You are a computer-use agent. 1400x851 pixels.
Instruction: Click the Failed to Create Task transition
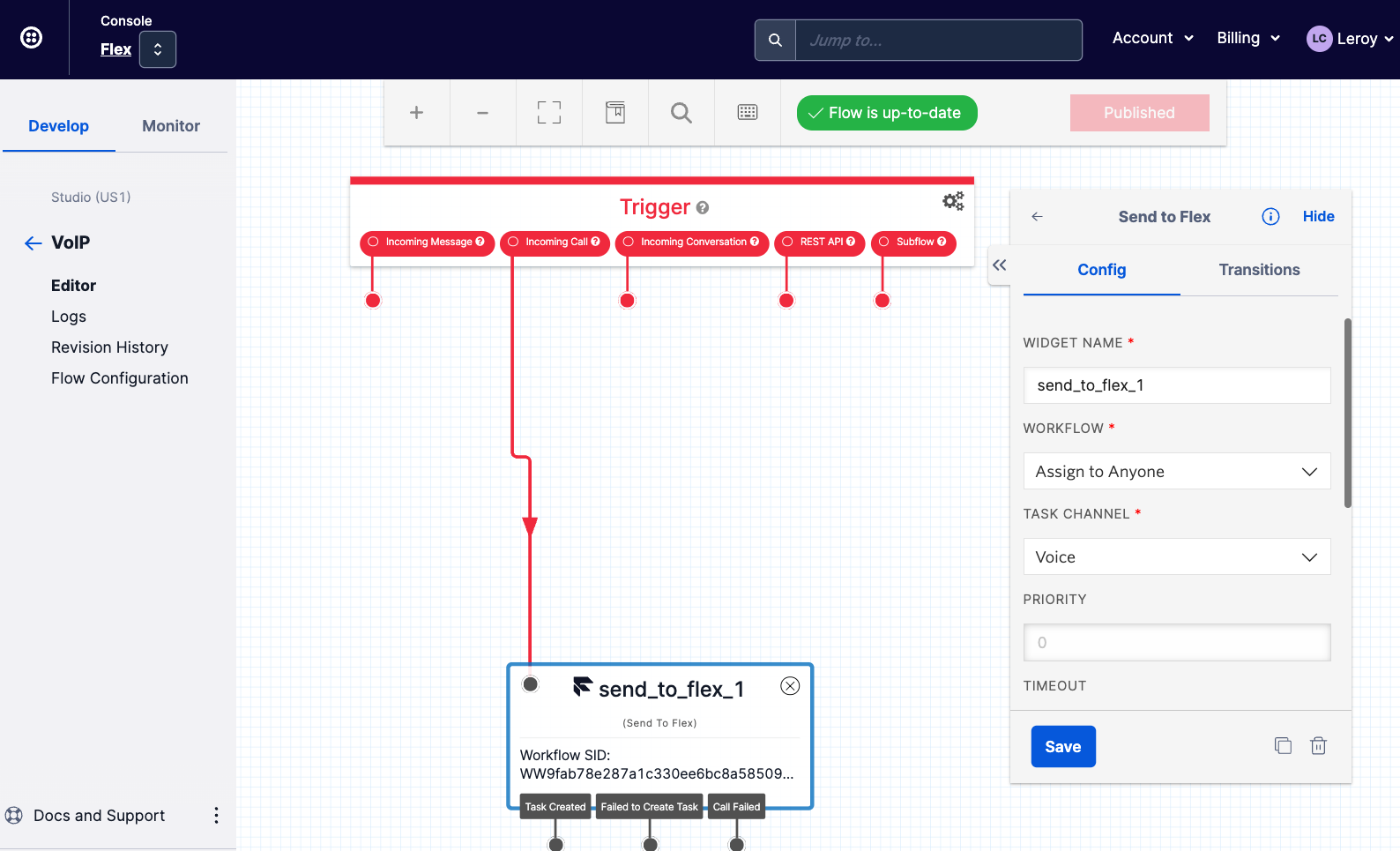[x=650, y=807]
